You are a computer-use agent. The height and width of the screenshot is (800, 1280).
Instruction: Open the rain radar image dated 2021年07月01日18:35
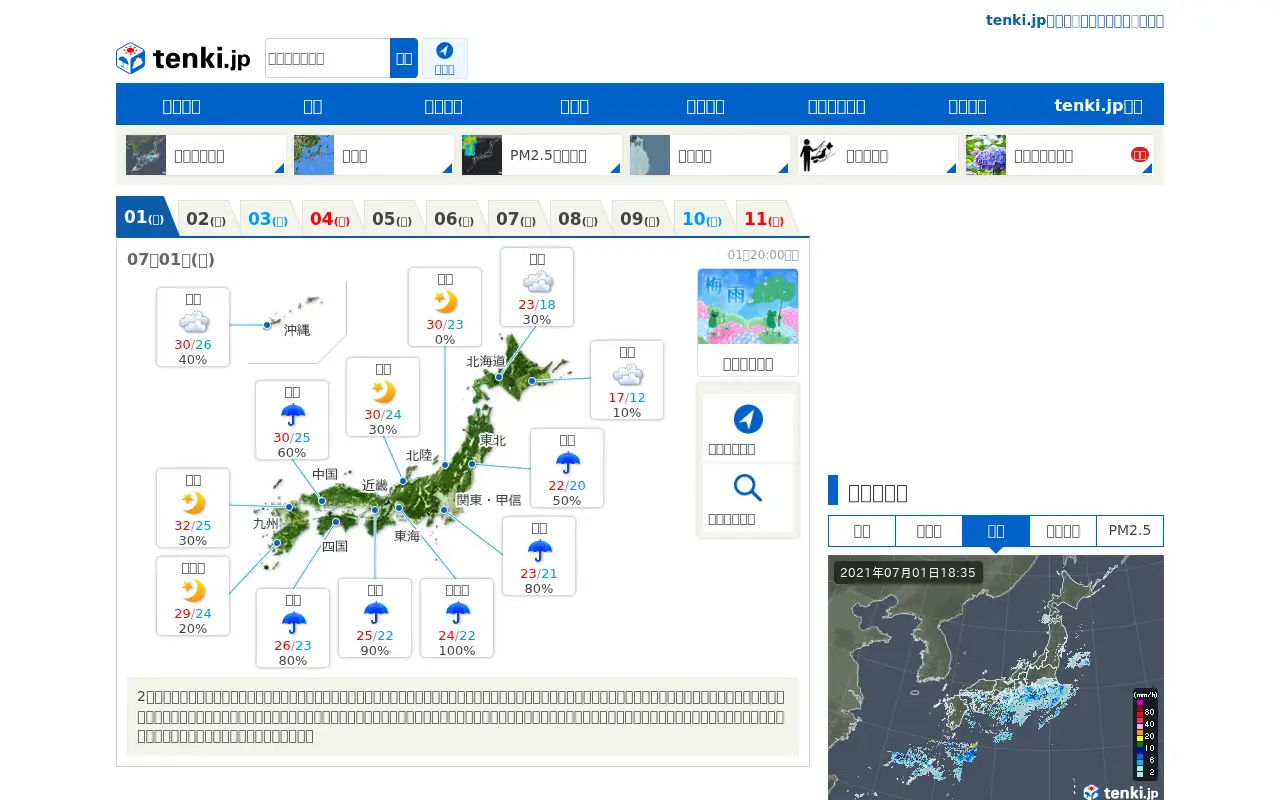click(996, 678)
